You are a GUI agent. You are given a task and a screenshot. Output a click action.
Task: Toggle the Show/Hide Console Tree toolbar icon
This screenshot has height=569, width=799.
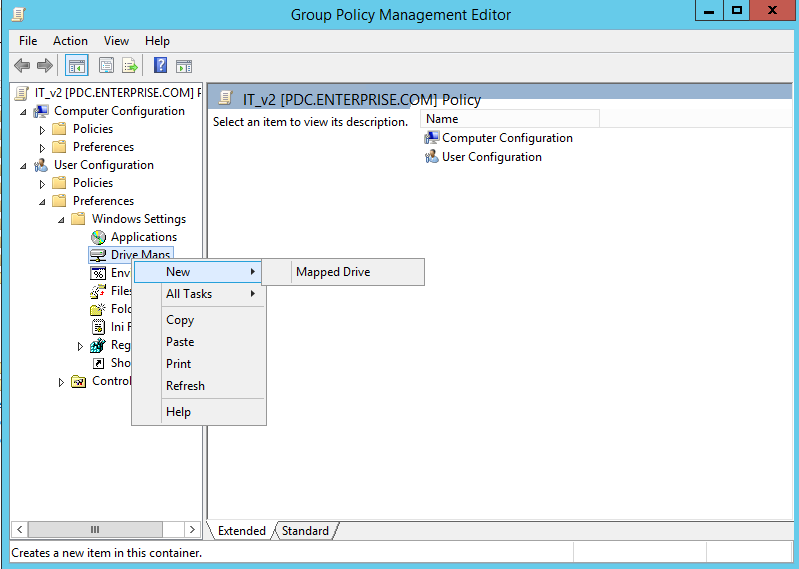tap(77, 66)
